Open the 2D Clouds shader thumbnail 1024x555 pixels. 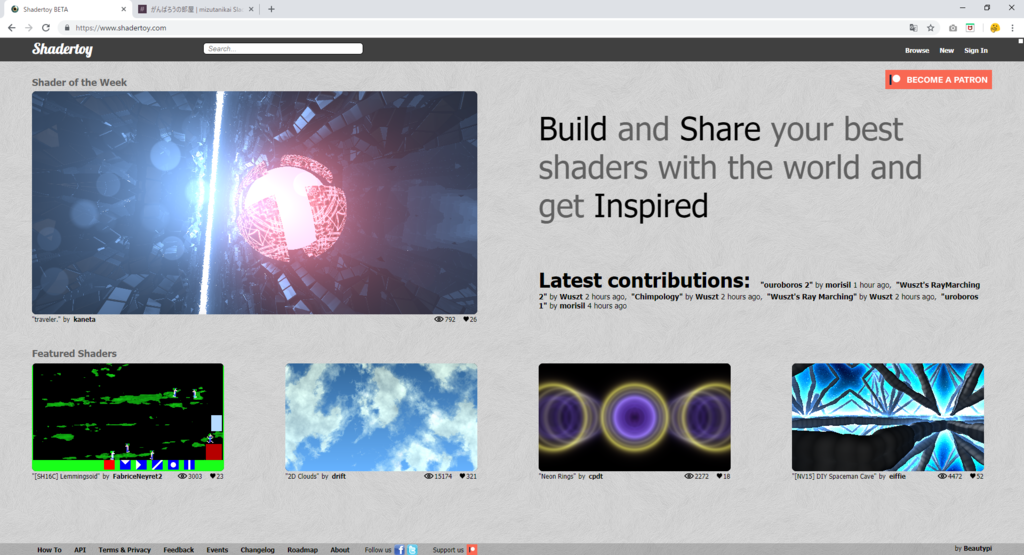[381, 417]
